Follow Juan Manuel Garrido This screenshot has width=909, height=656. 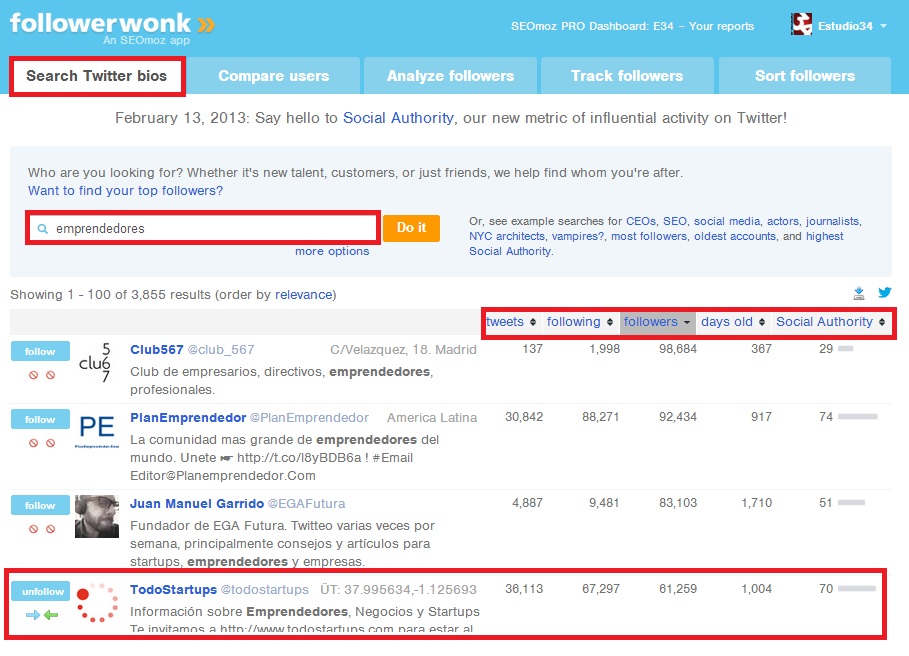tap(40, 505)
